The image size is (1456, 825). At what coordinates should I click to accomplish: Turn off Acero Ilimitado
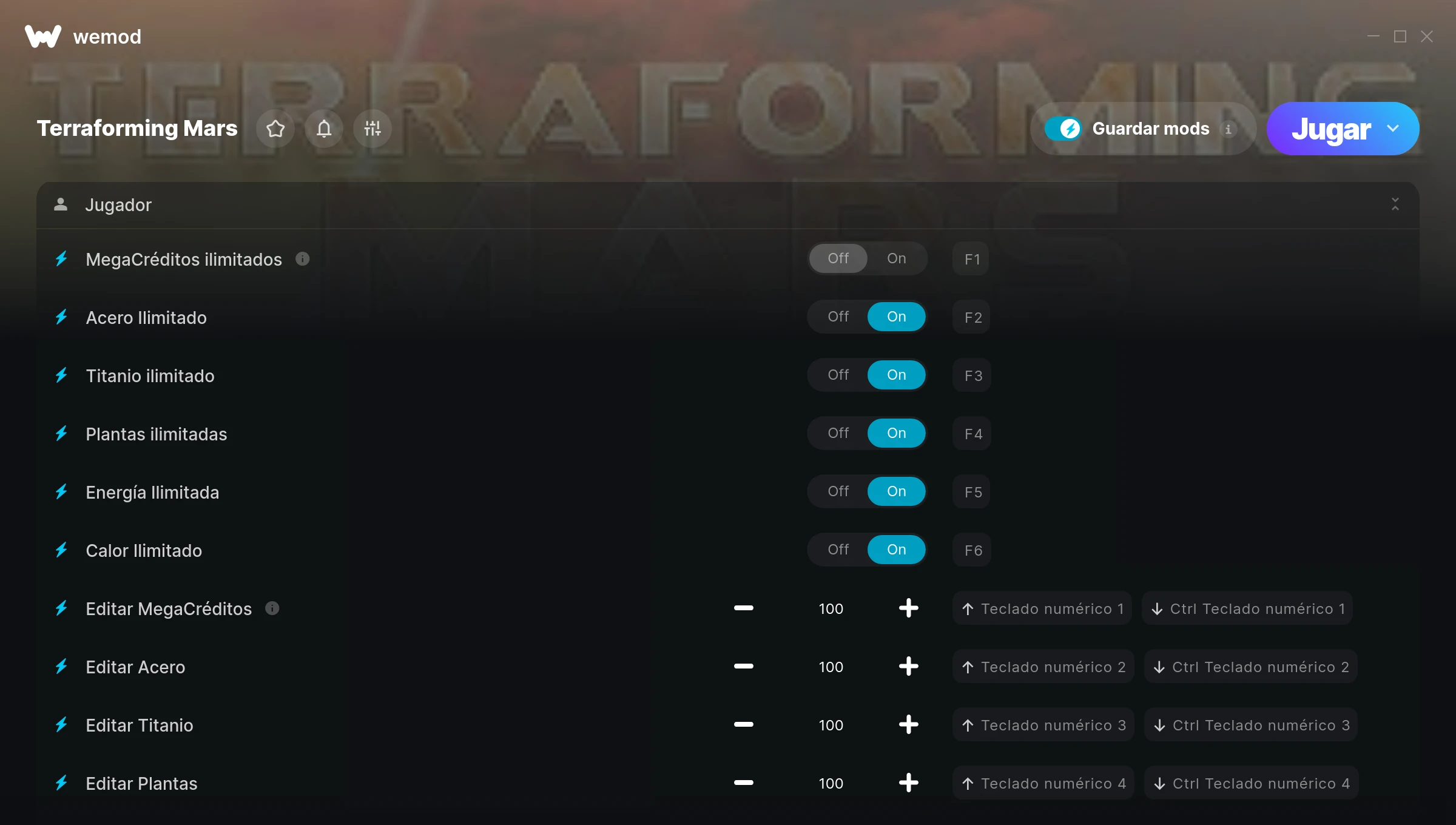pyautogui.click(x=838, y=317)
